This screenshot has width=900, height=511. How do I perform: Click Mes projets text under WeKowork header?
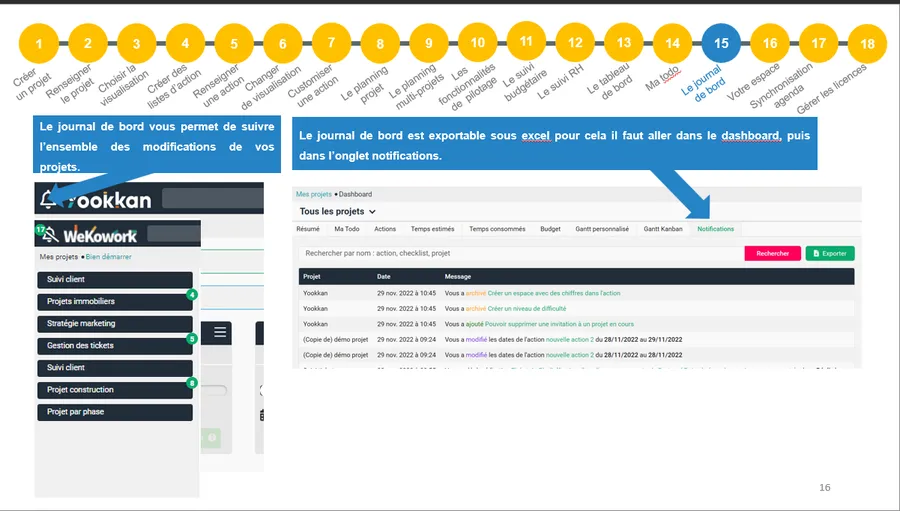pos(59,257)
